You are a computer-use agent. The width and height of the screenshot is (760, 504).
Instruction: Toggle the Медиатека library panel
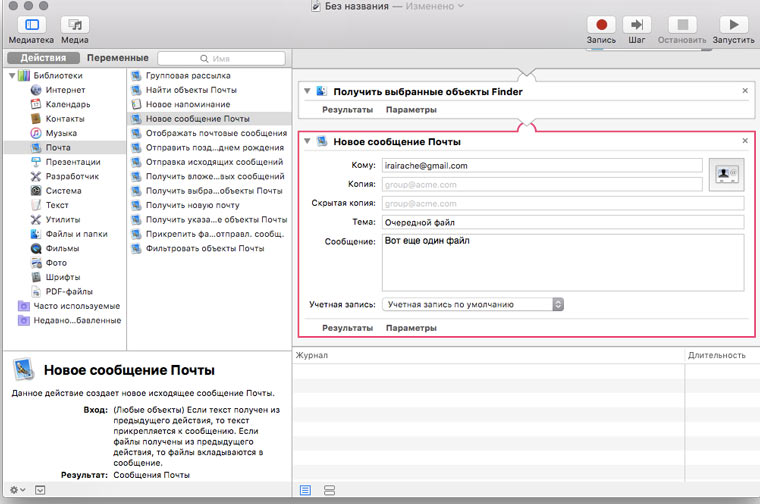[30, 25]
